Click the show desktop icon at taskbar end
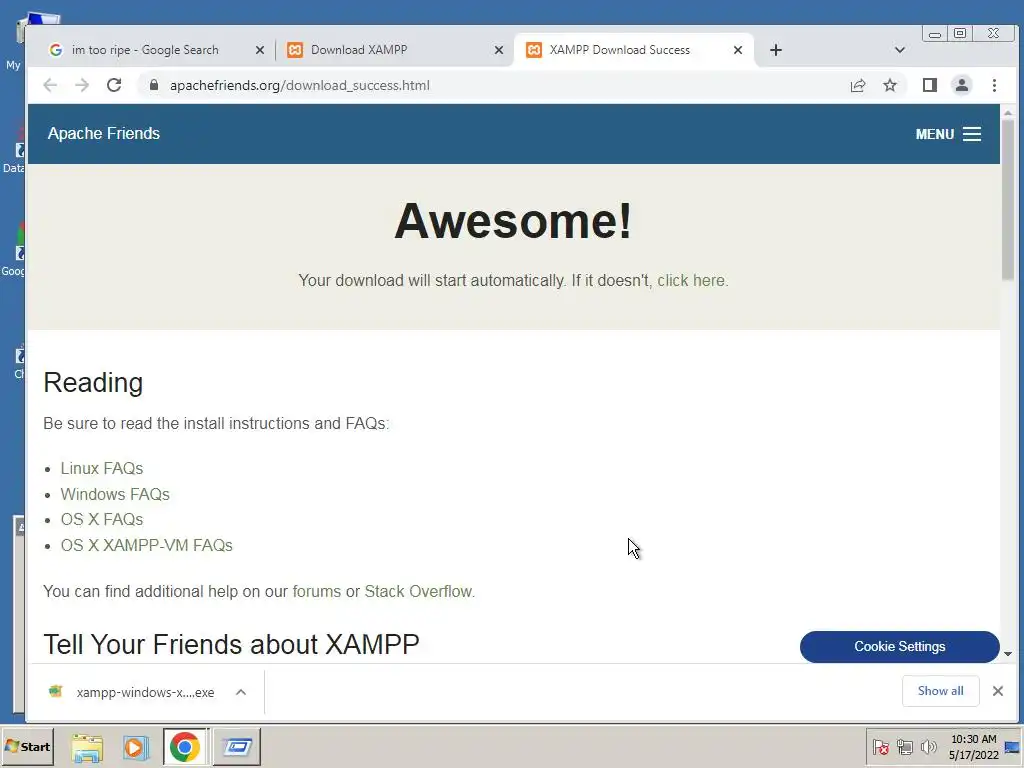Image resolution: width=1024 pixels, height=768 pixels. point(1014,747)
